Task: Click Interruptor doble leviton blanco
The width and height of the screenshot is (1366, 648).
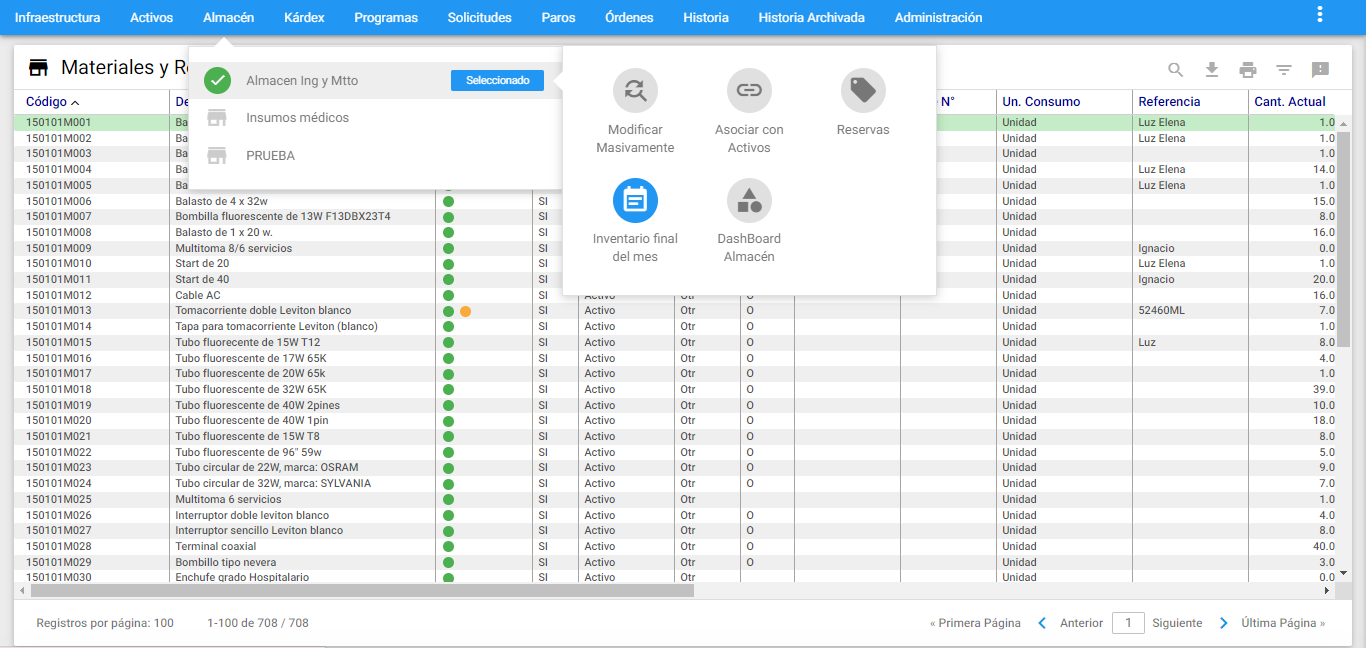Action: [252, 515]
